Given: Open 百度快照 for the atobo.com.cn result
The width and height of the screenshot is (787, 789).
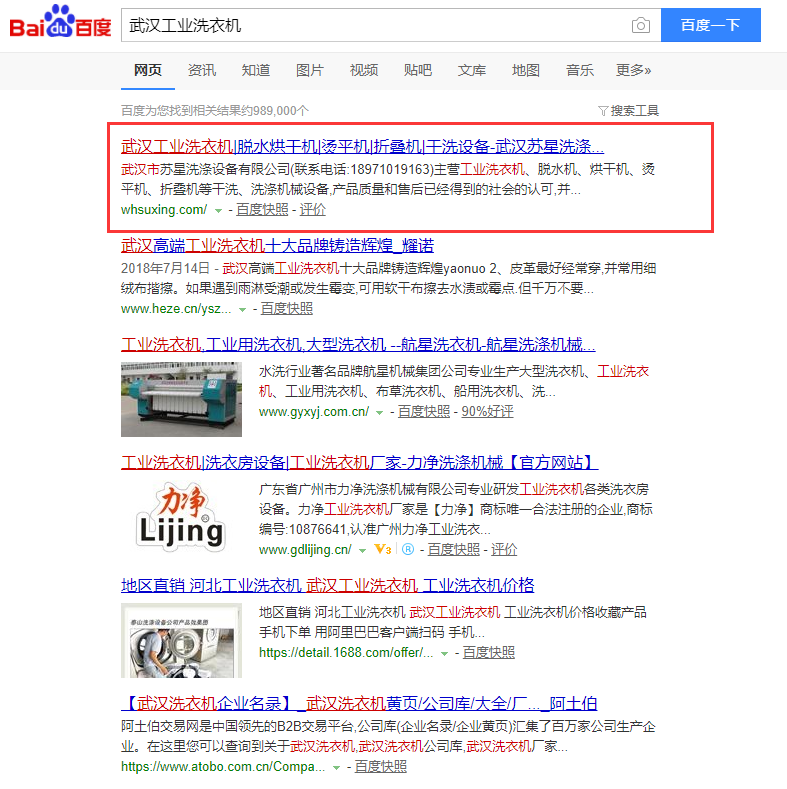Looking at the screenshot, I should click(x=380, y=767).
